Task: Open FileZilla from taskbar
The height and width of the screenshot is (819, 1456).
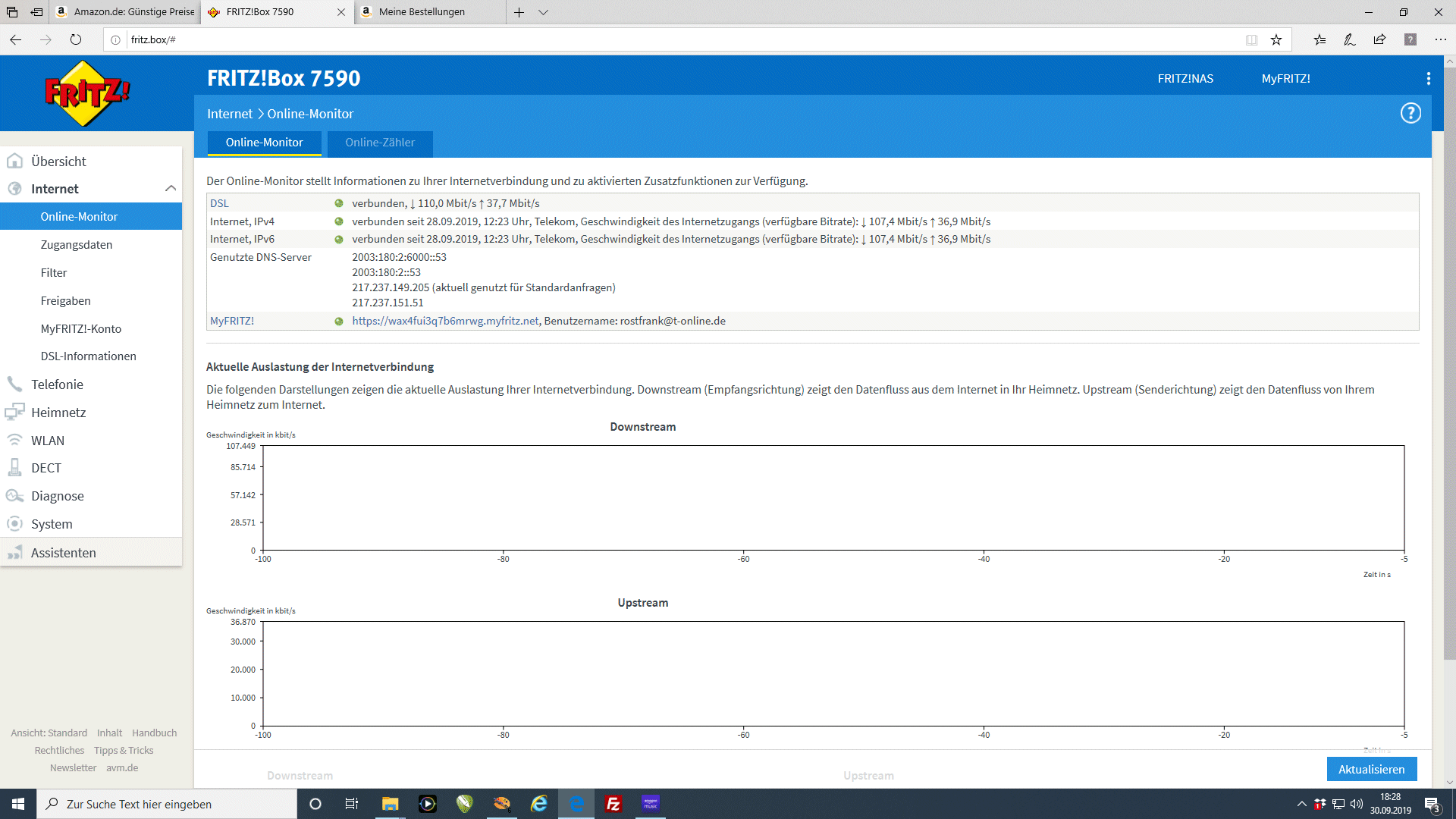Action: click(613, 804)
